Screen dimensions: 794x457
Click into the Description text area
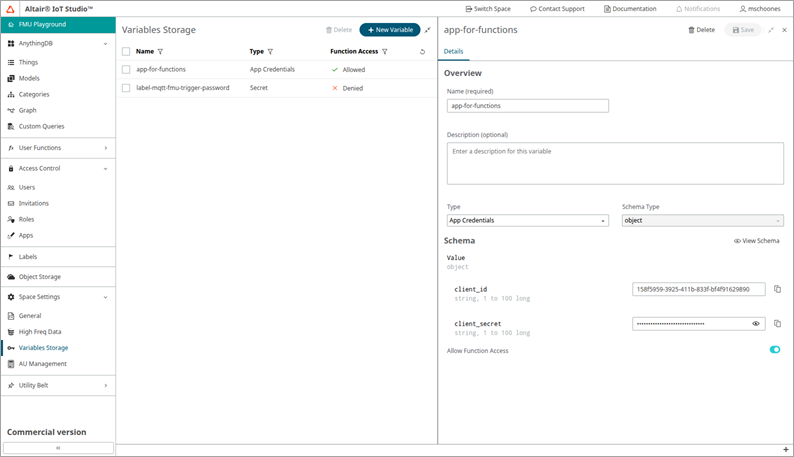(615, 163)
